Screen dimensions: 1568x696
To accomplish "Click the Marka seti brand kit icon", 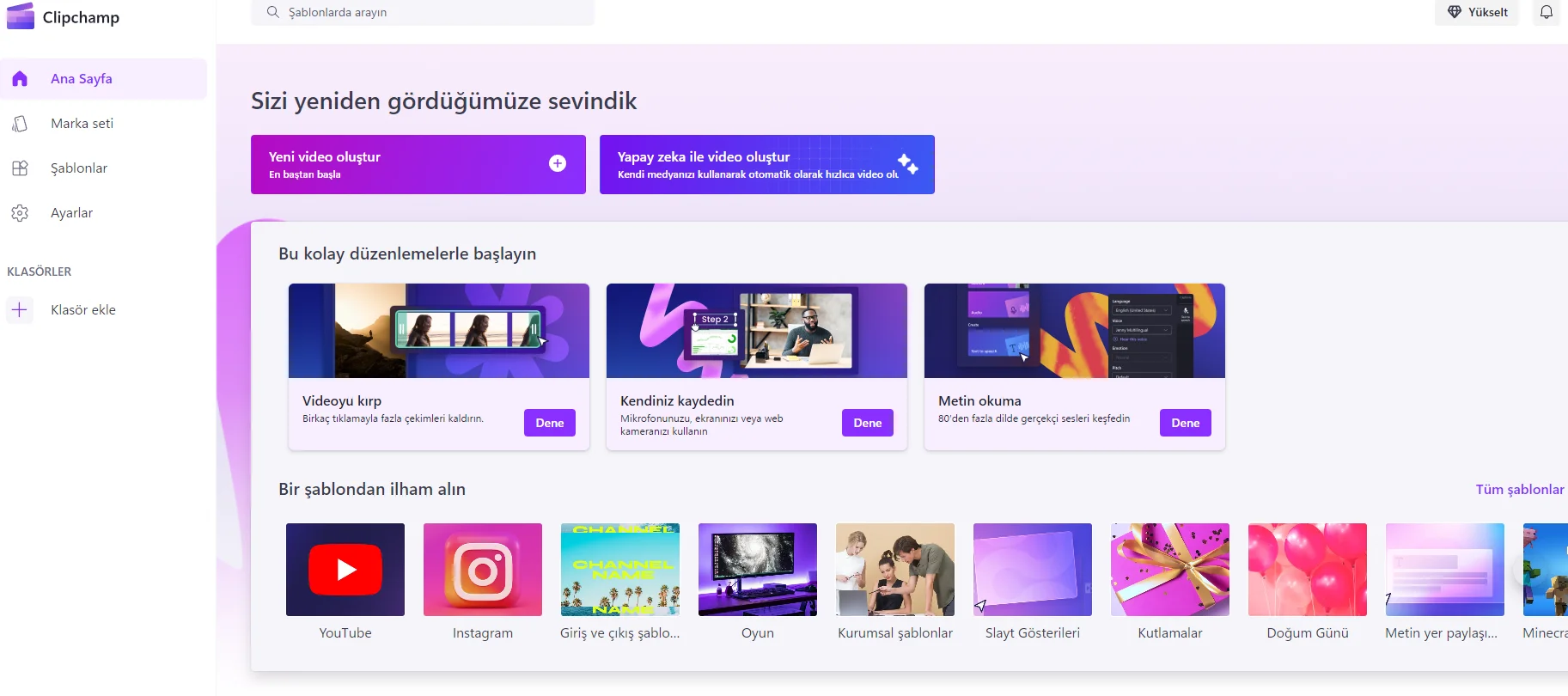I will pyautogui.click(x=20, y=124).
